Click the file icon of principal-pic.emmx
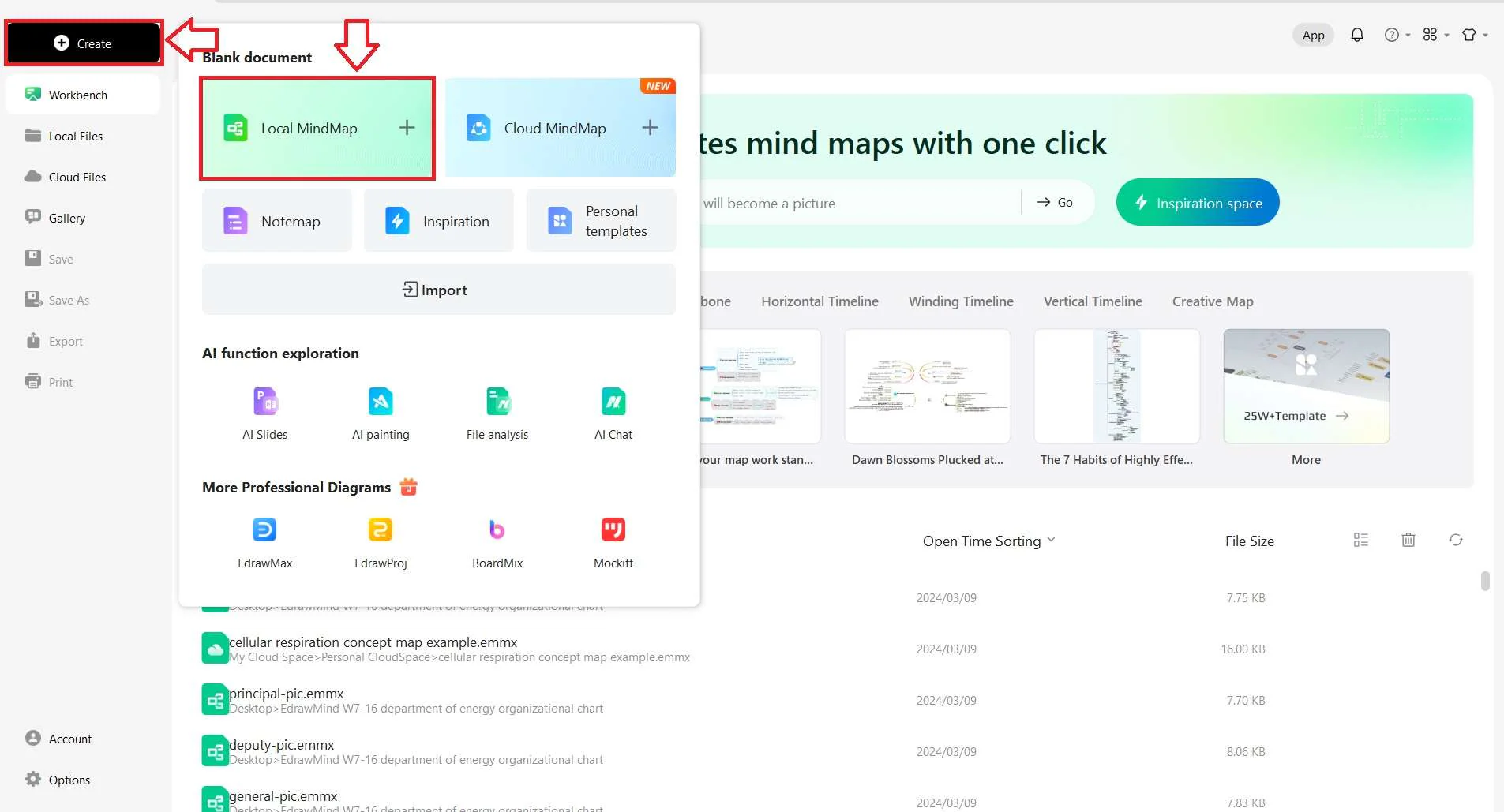The width and height of the screenshot is (1504, 812). click(x=215, y=700)
